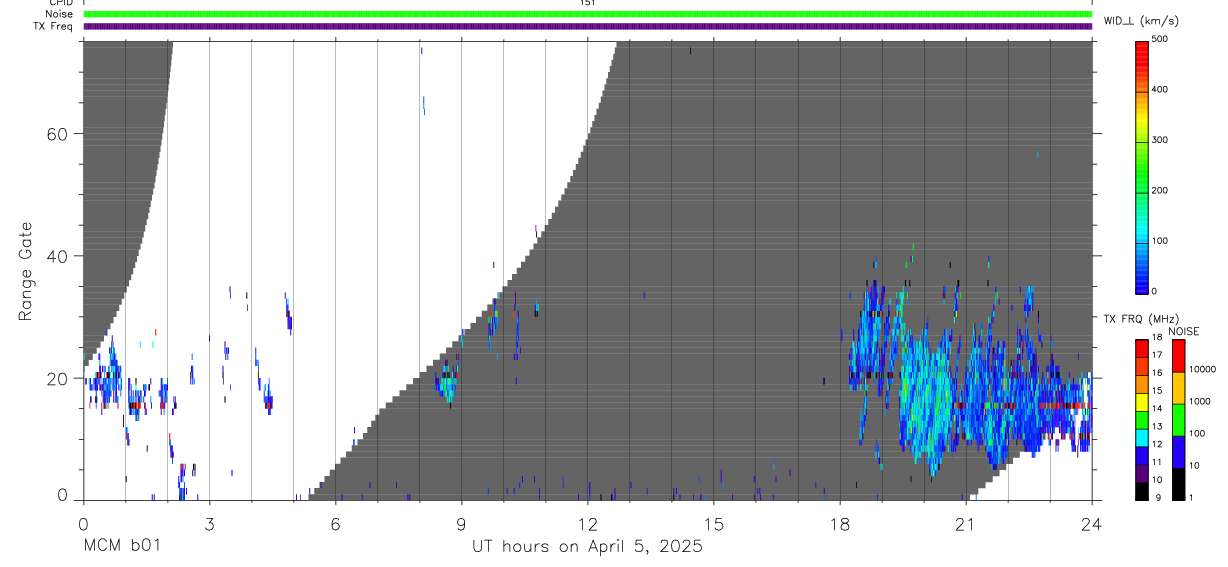1228x567 pixels.
Task: Click the 24 hour tick on time axis
Action: coord(1091,523)
